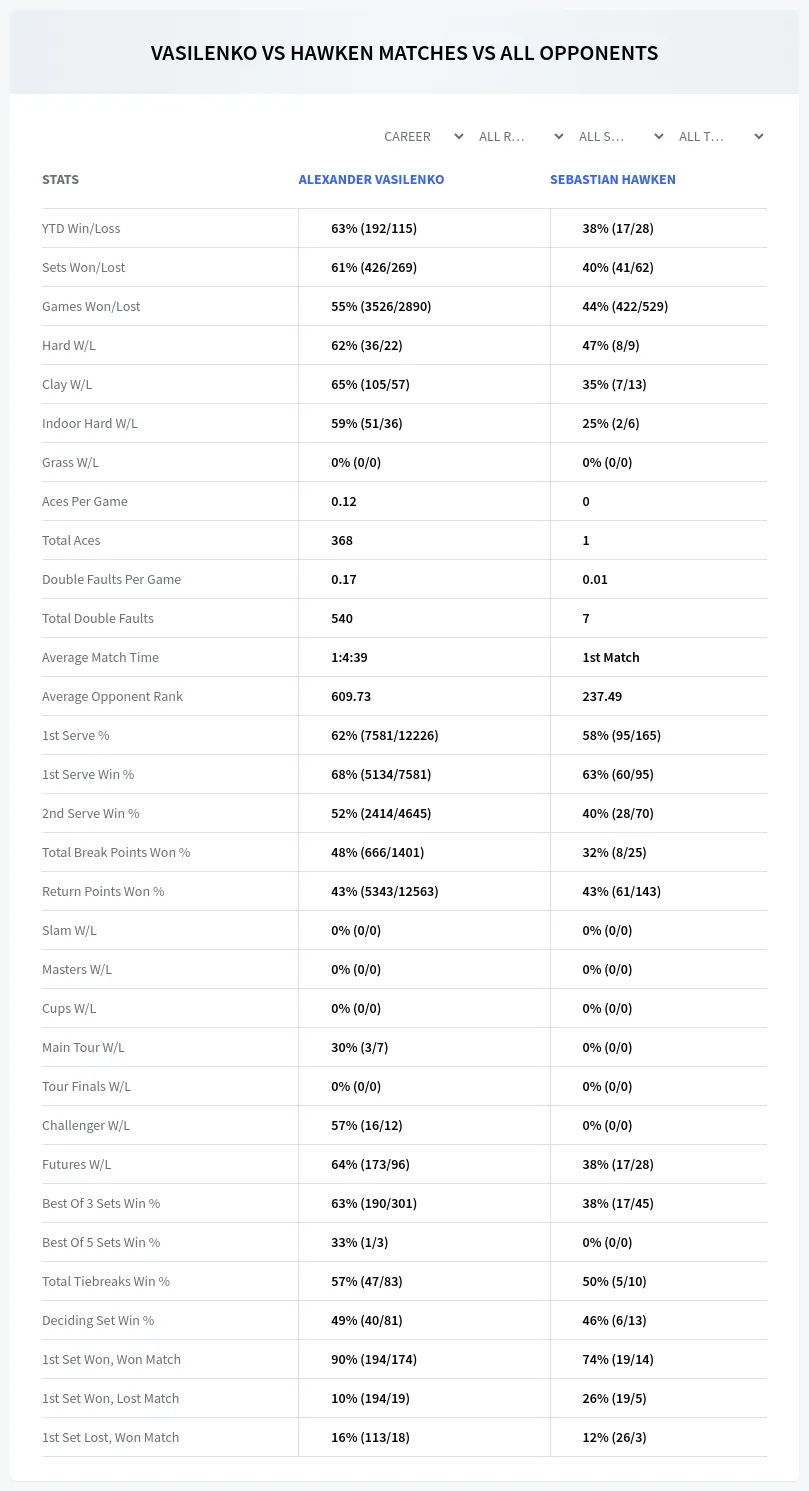Click the page title heading
Screen dimensions: 809x1491
coord(404,53)
